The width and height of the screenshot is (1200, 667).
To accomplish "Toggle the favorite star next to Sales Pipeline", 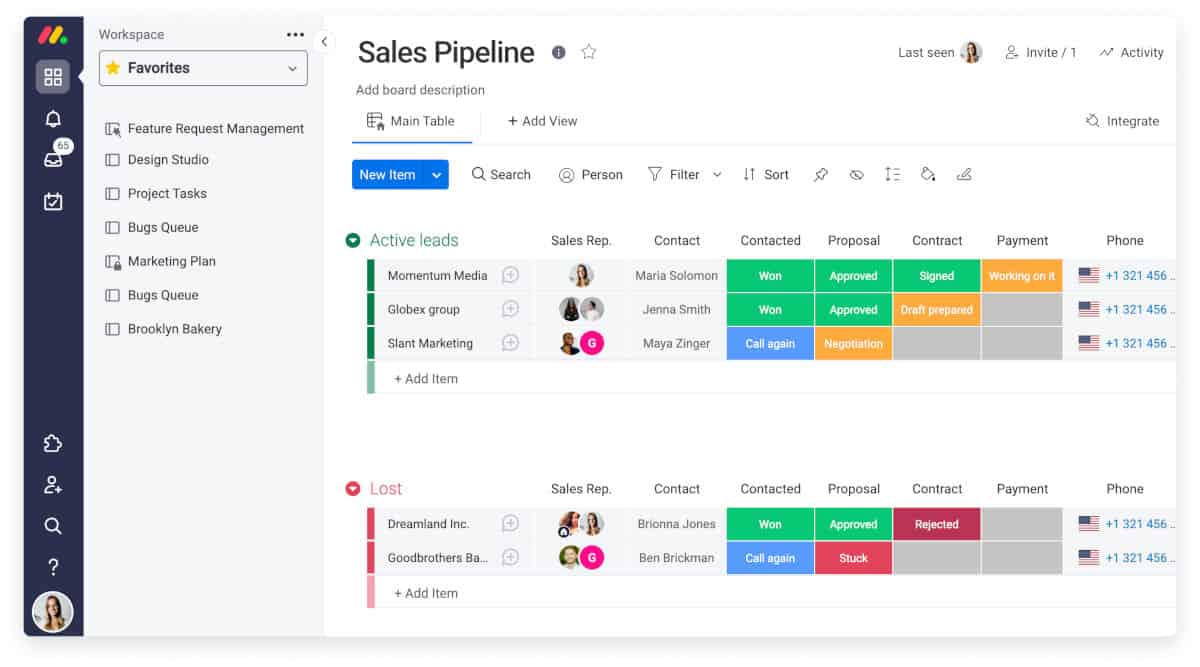I will point(589,53).
